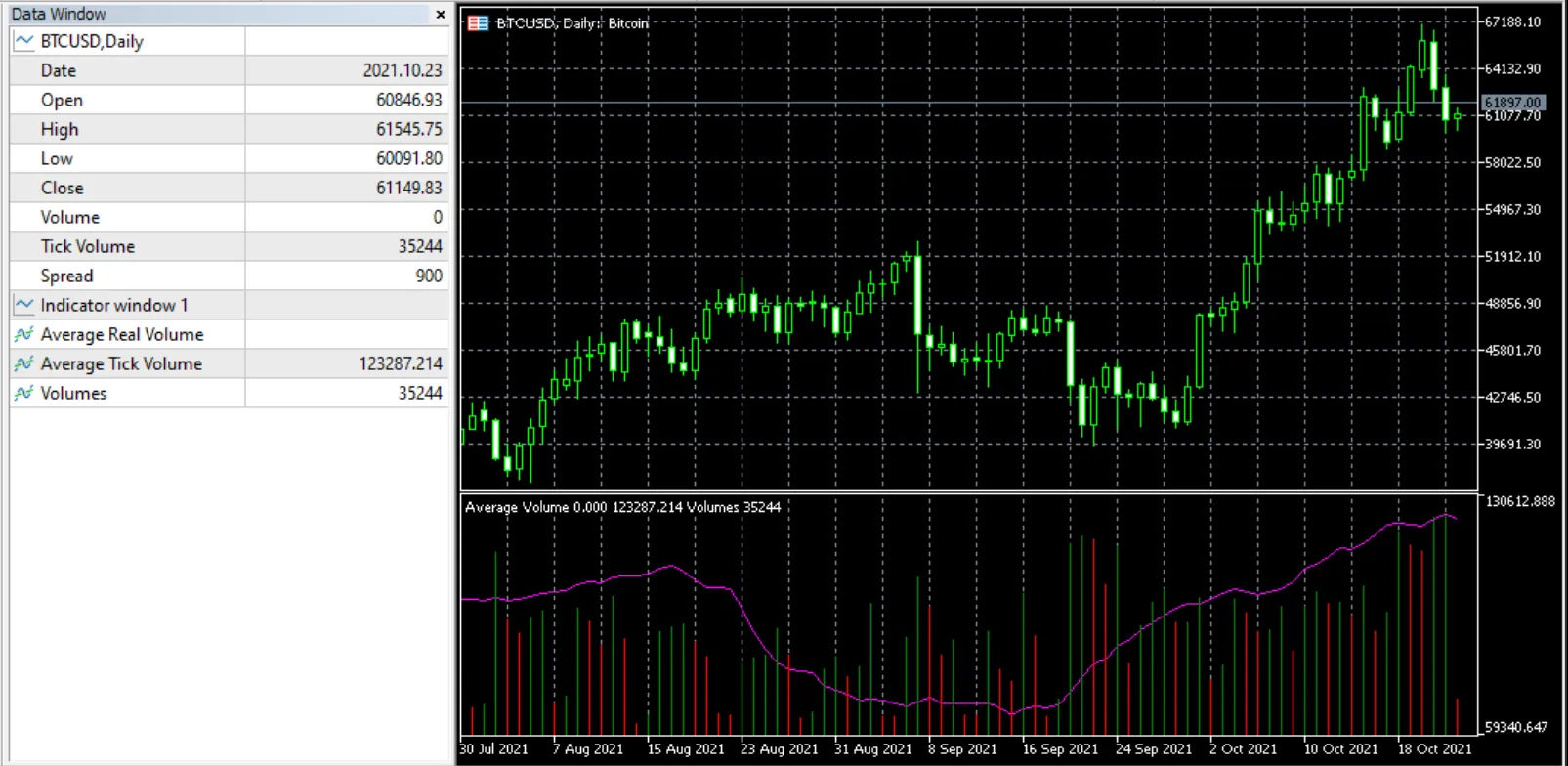
Task: Click the Volumes indicator icon
Action: (x=24, y=393)
